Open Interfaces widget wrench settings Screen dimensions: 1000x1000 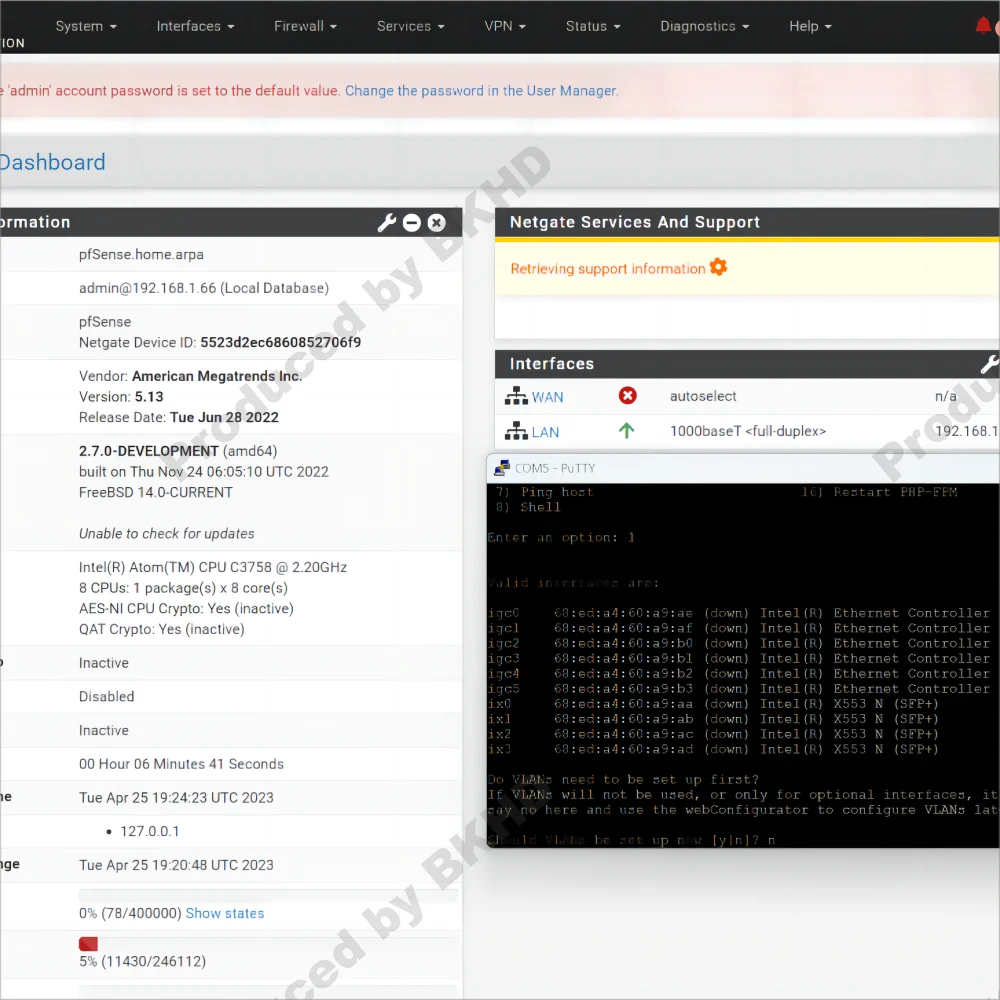tap(989, 364)
